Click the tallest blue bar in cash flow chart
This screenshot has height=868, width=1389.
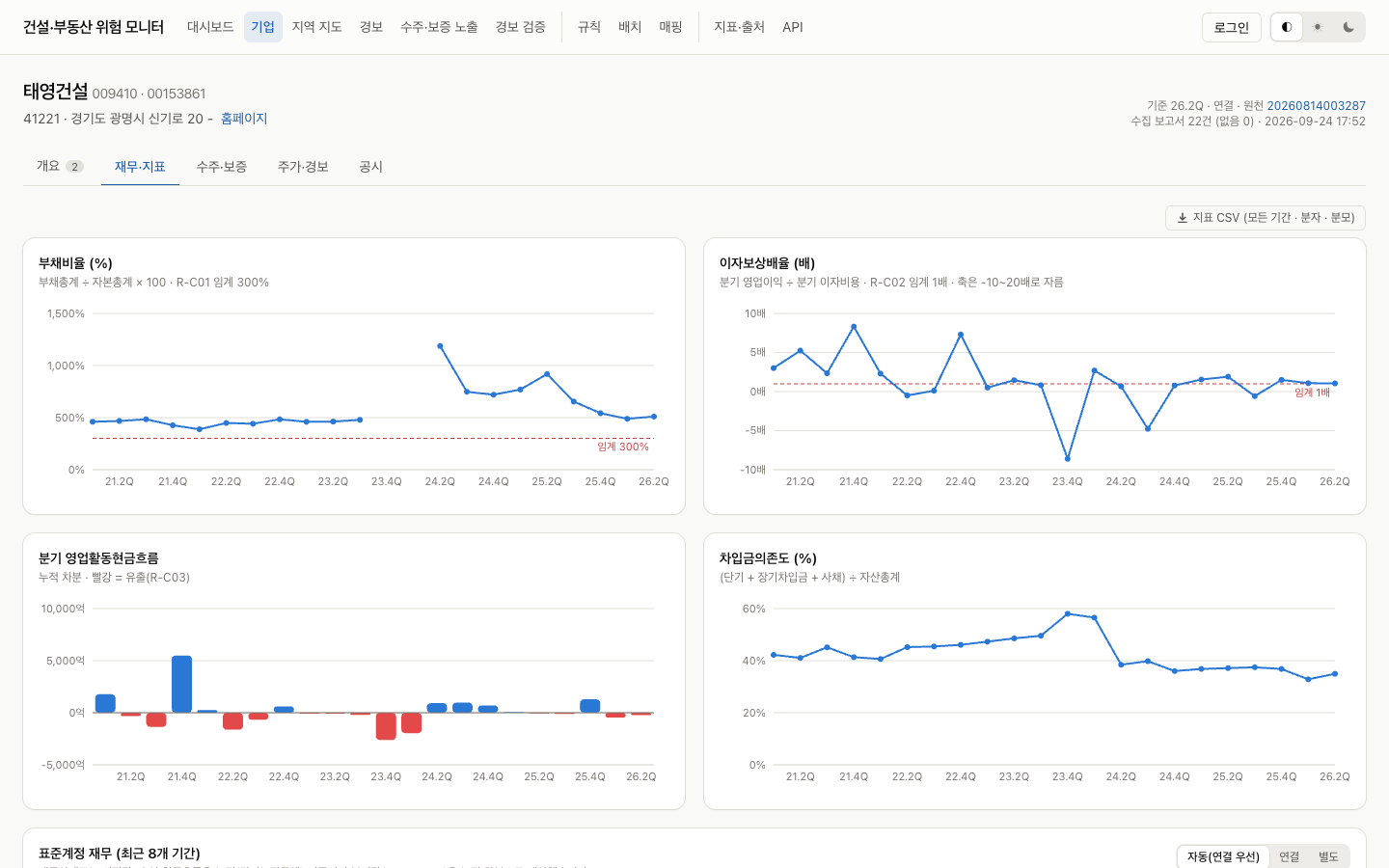pos(181,684)
